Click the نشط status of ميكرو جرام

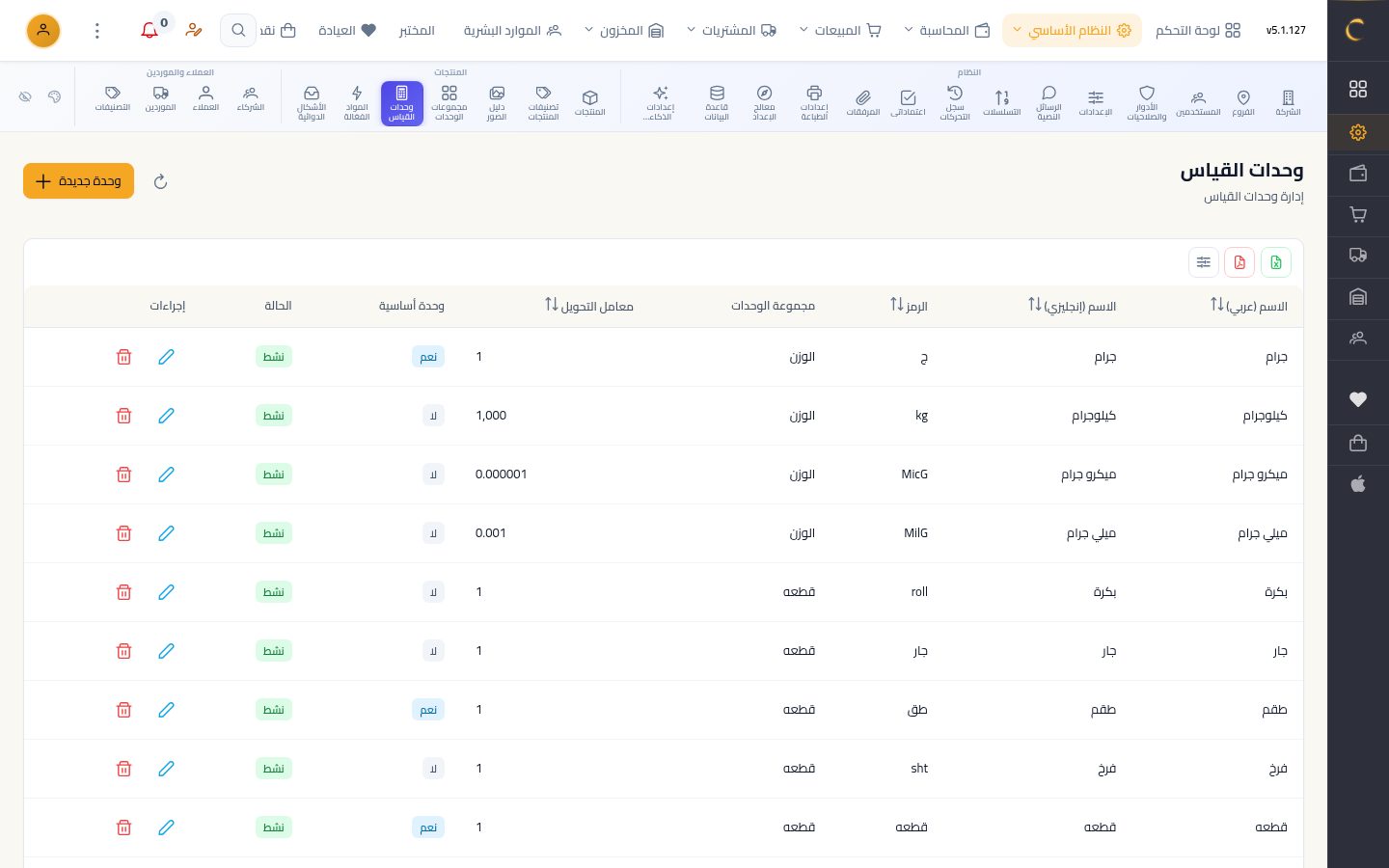[x=274, y=475]
